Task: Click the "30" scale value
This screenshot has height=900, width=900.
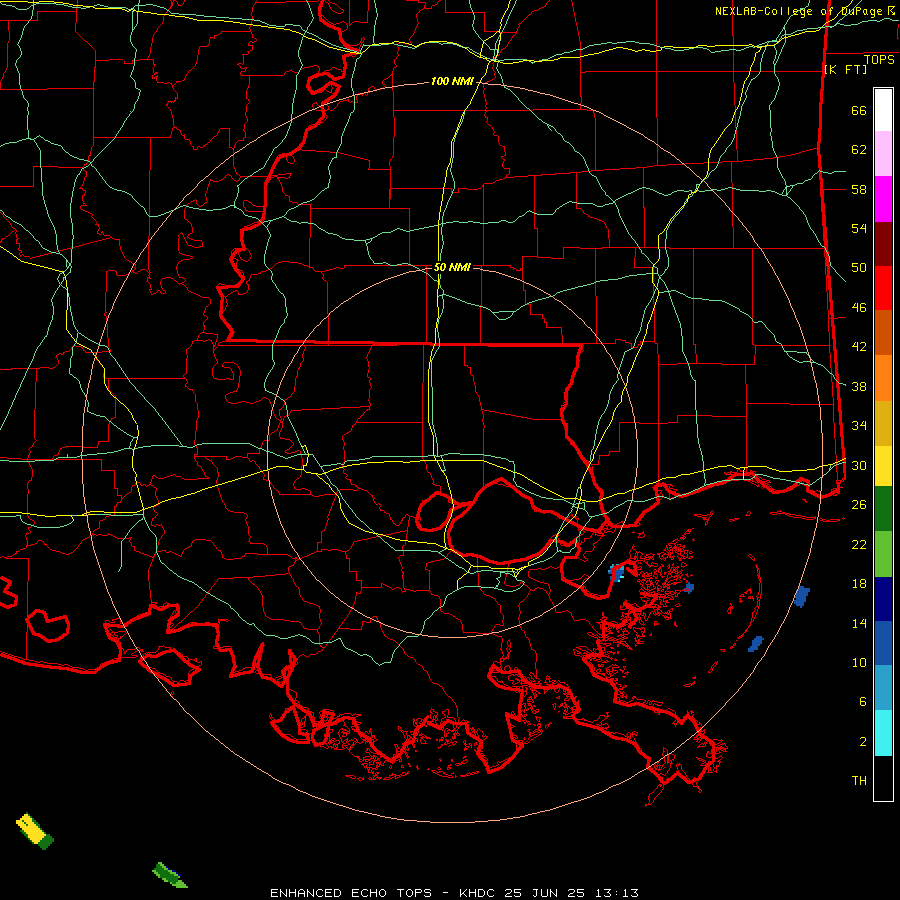Action: click(859, 465)
